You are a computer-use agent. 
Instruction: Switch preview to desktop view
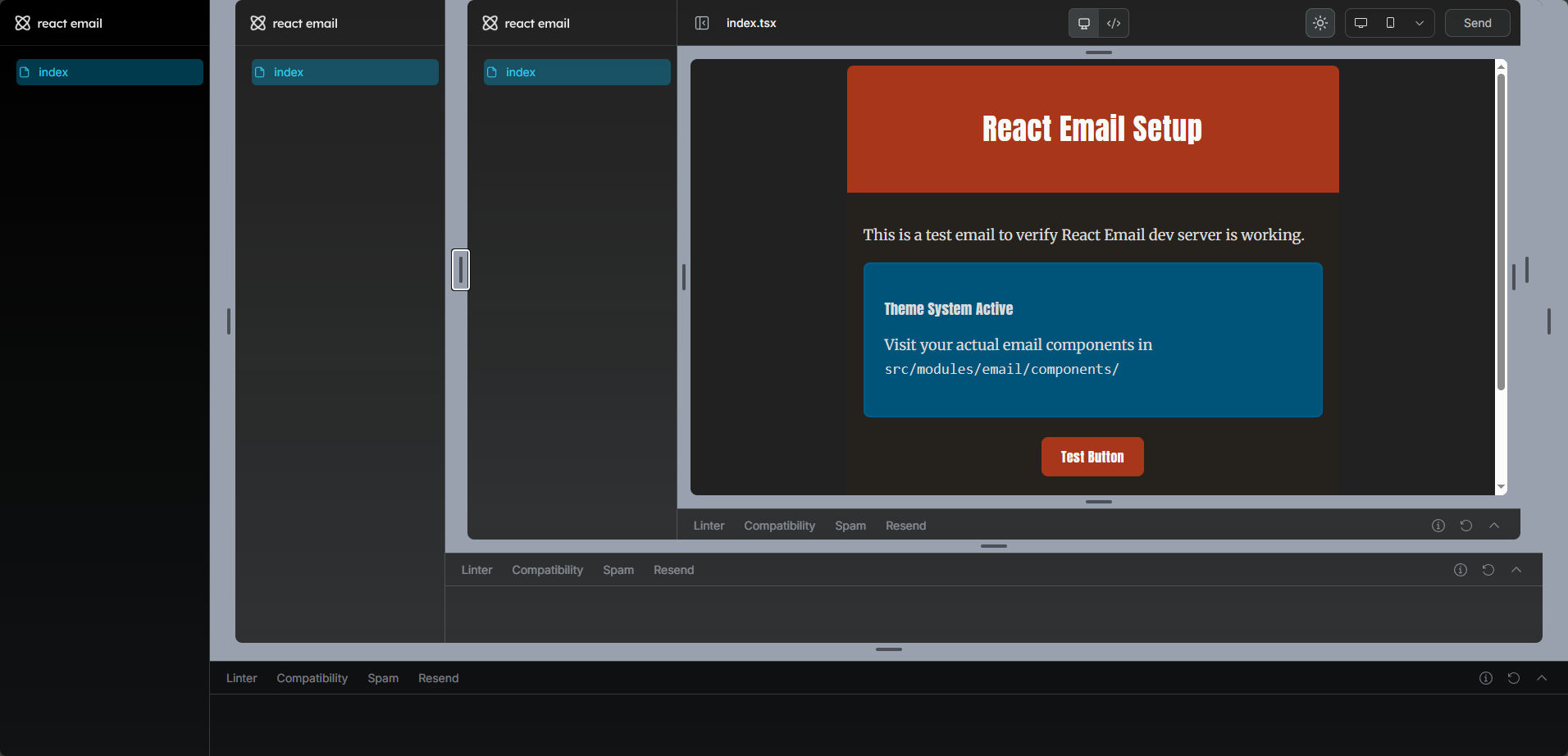[x=1361, y=22]
